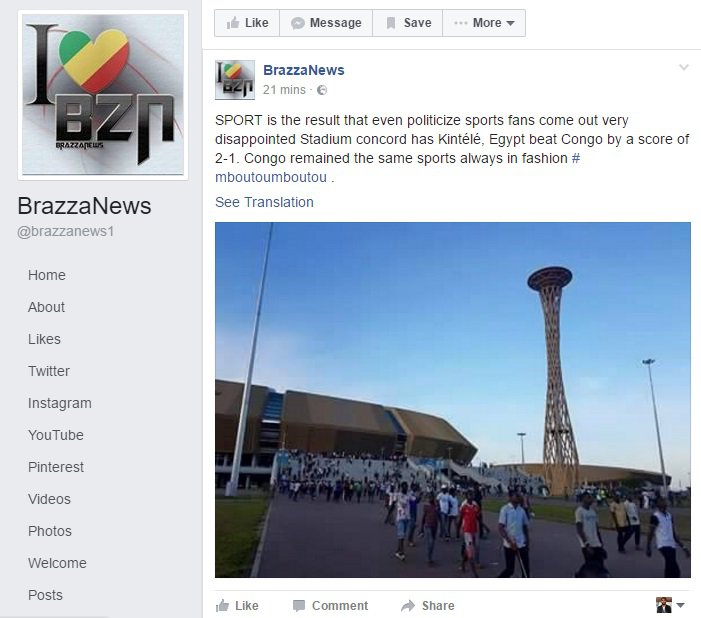Click See Translation under the post
Image resolution: width=701 pixels, height=618 pixels.
(264, 202)
